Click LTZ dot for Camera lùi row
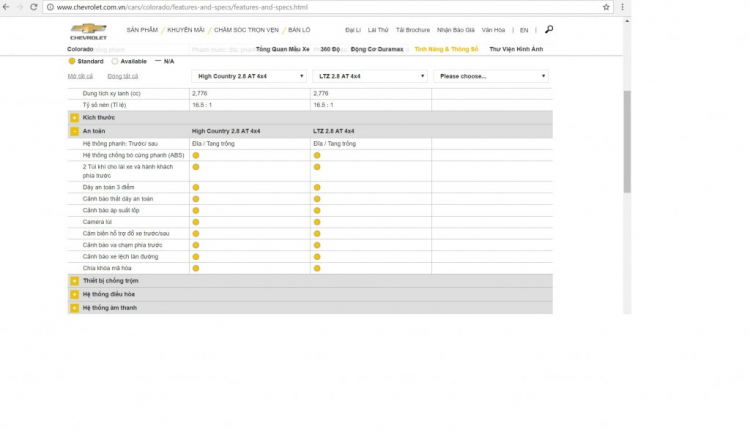 (x=317, y=222)
